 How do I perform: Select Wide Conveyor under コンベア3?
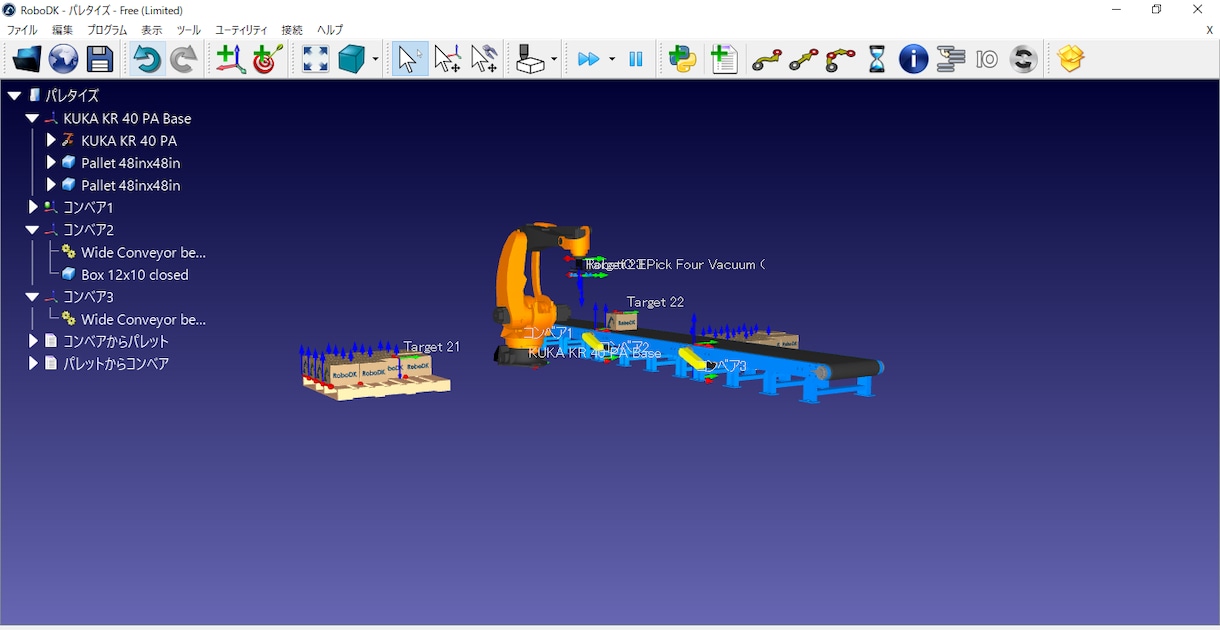pos(143,319)
